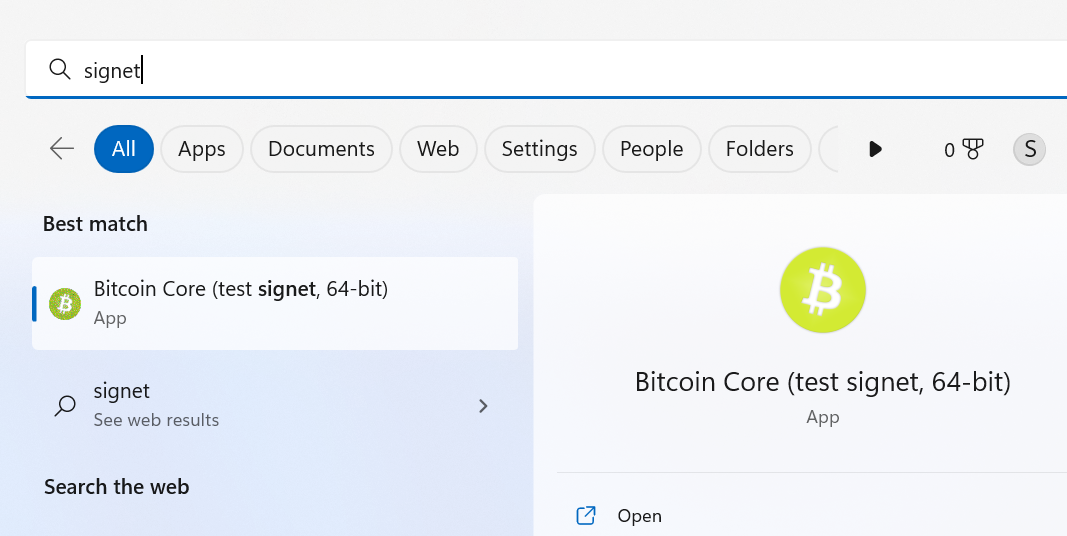
Task: Switch to the Web filter tab
Action: pos(438,148)
